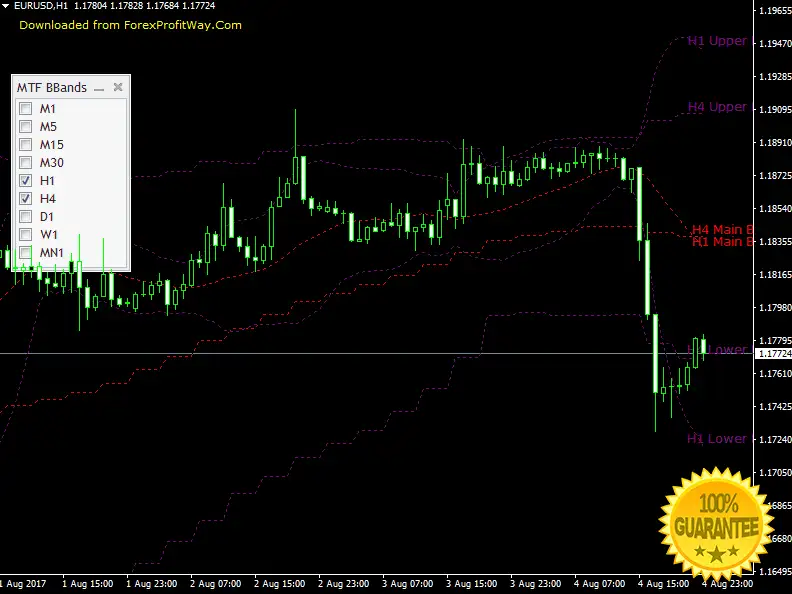The image size is (792, 594).
Task: Click the 3 Aug 15:00 time label
Action: coord(471,584)
